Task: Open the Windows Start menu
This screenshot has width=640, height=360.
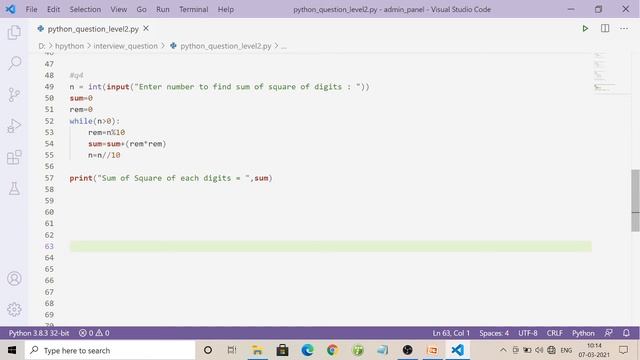Action: [x=12, y=350]
